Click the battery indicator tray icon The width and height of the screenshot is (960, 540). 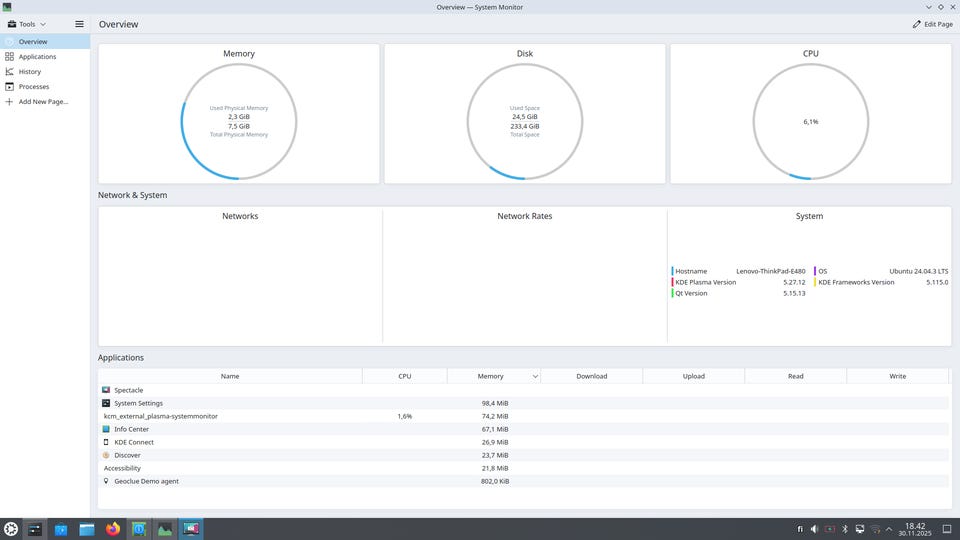tap(830, 529)
